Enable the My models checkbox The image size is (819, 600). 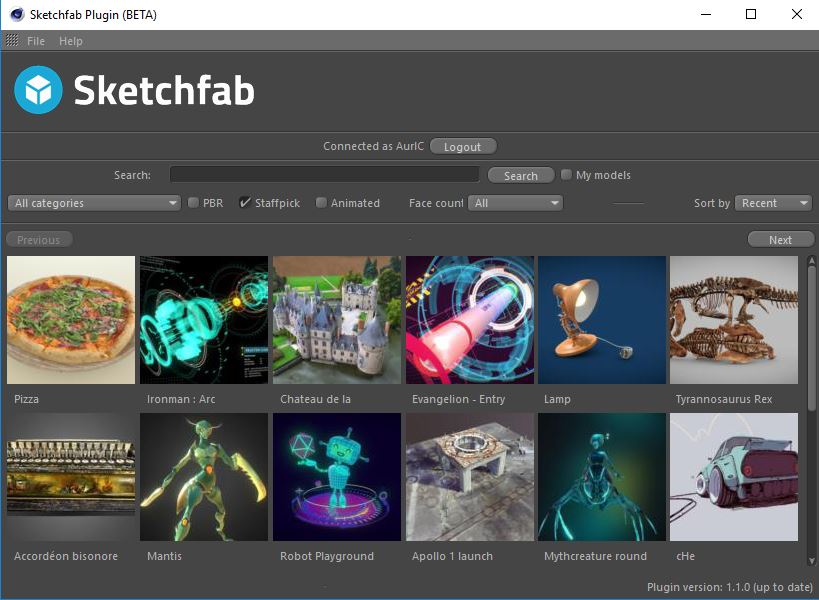click(x=566, y=175)
